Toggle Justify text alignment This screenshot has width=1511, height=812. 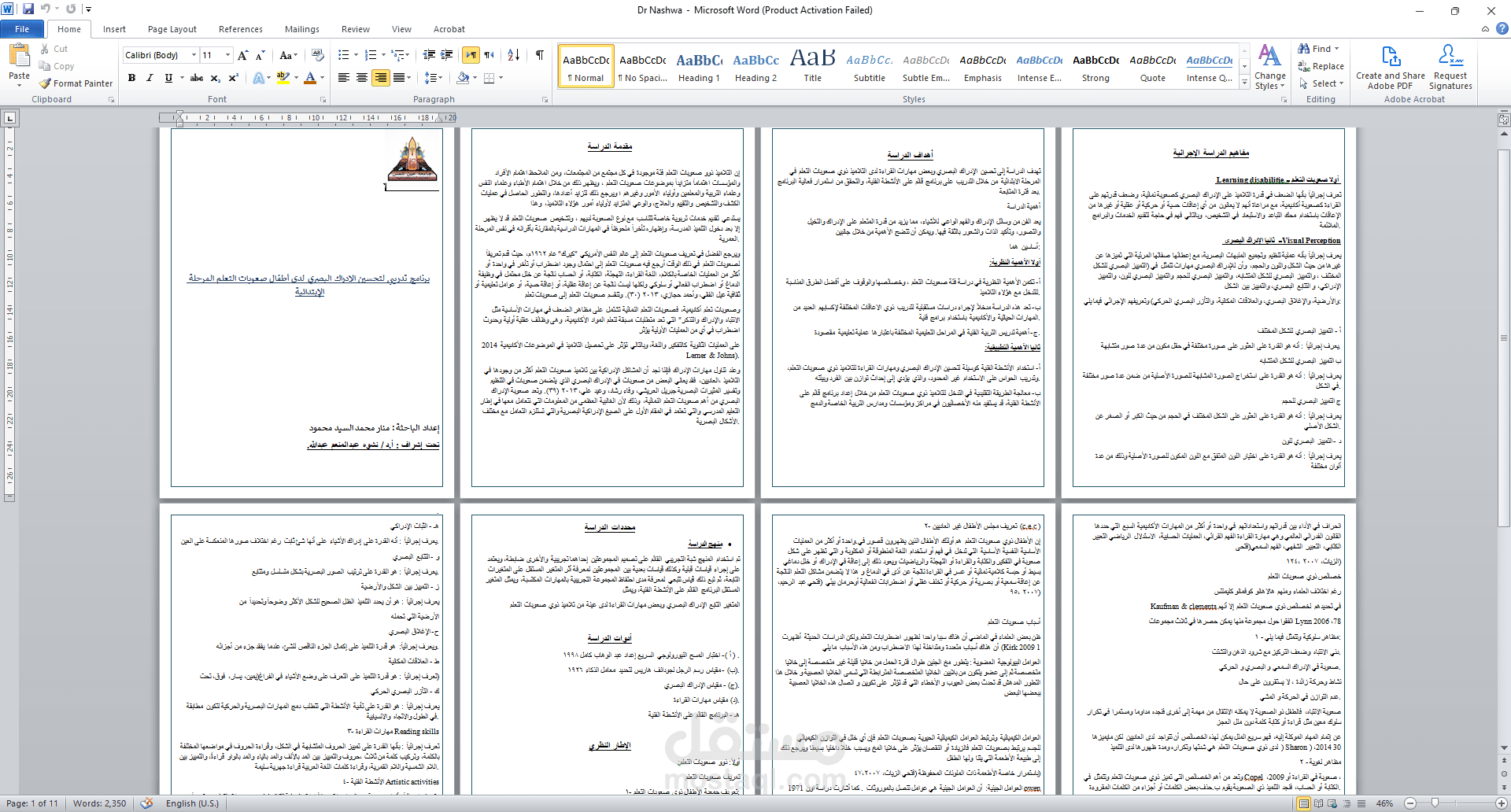pos(399,78)
